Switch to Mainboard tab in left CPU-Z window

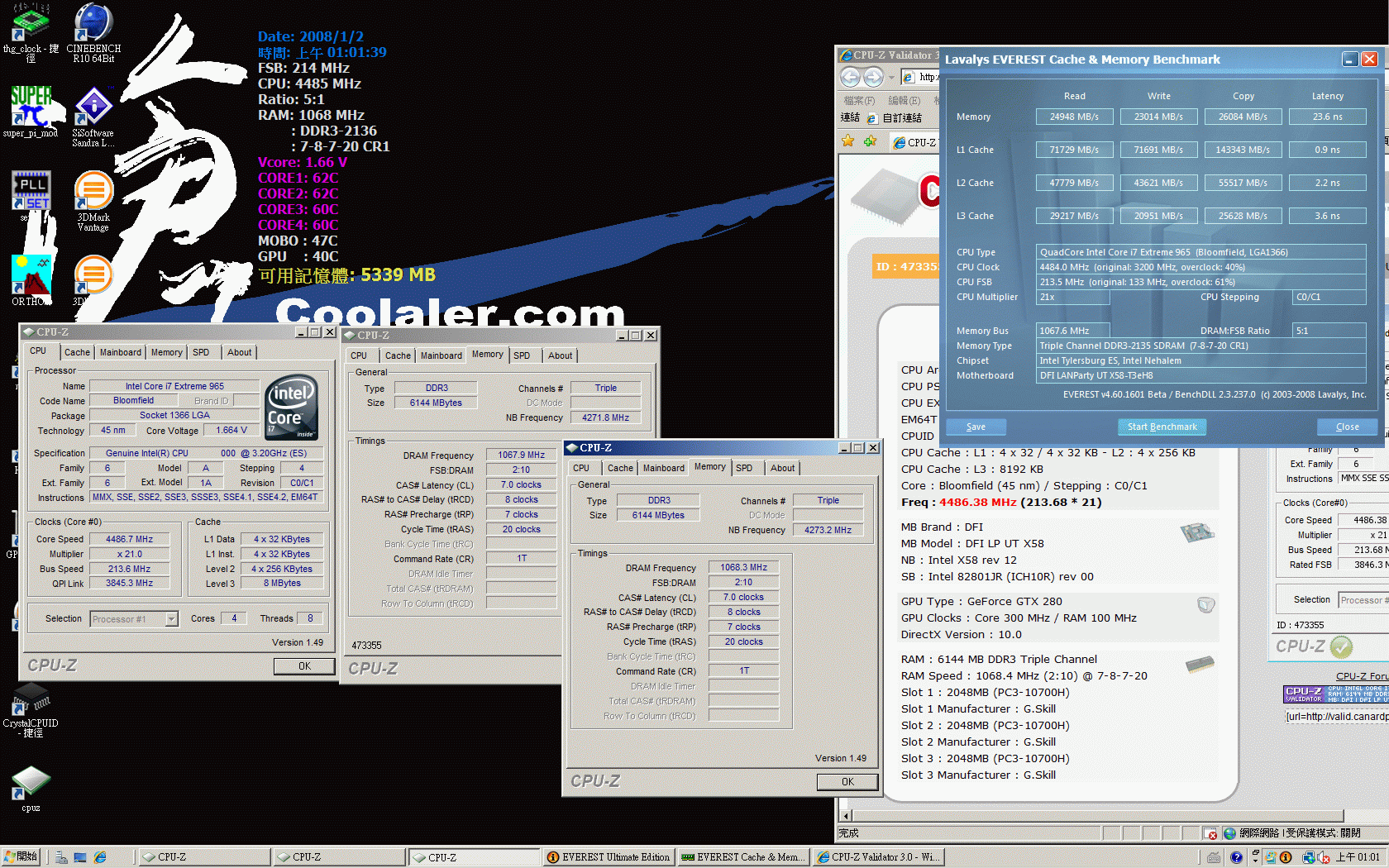(x=121, y=352)
